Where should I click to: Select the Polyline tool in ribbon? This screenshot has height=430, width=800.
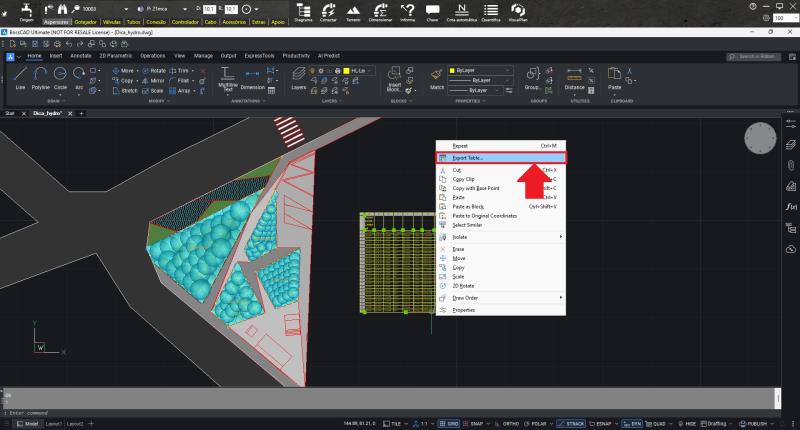[x=41, y=78]
